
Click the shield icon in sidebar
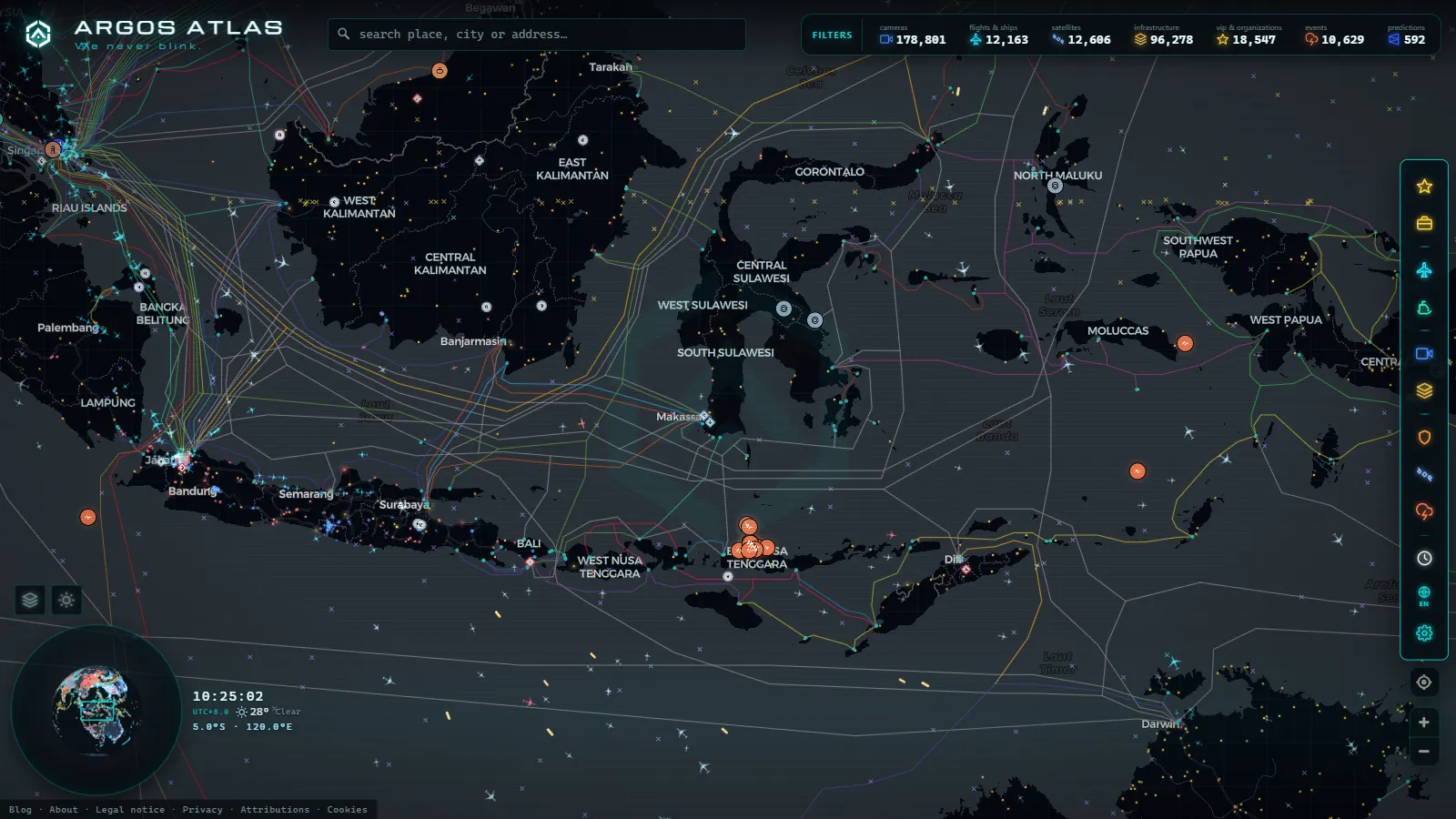[x=1424, y=438]
